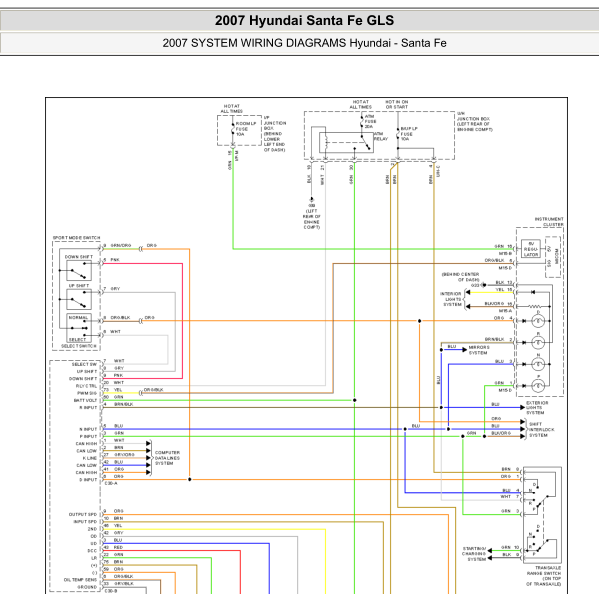Click the "C30-B" connector label
Image resolution: width=599 pixels, height=594 pixels.
pyautogui.click(x=111, y=591)
